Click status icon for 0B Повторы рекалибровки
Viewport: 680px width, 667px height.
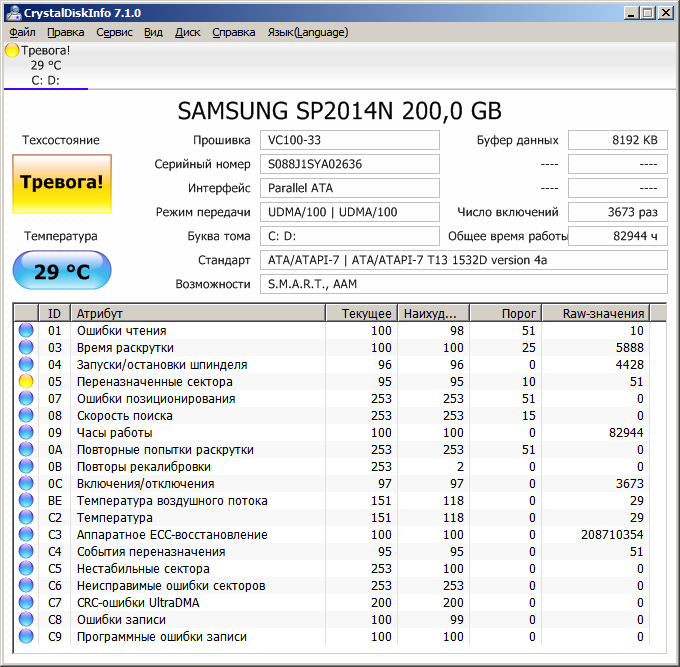tap(26, 466)
